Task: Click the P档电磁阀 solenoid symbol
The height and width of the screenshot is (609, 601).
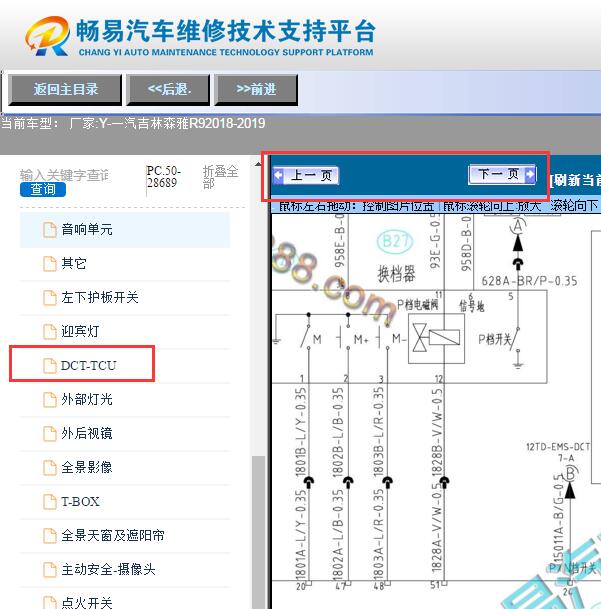Action: pos(436,338)
